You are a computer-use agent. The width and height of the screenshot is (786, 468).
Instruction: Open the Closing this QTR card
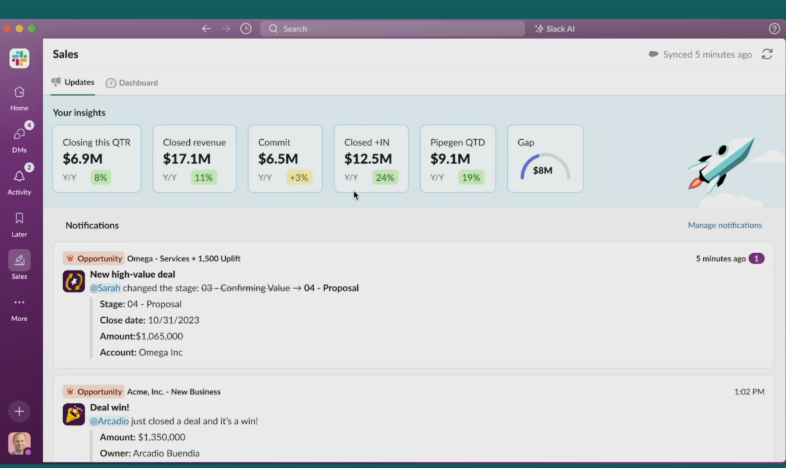pyautogui.click(x=97, y=158)
